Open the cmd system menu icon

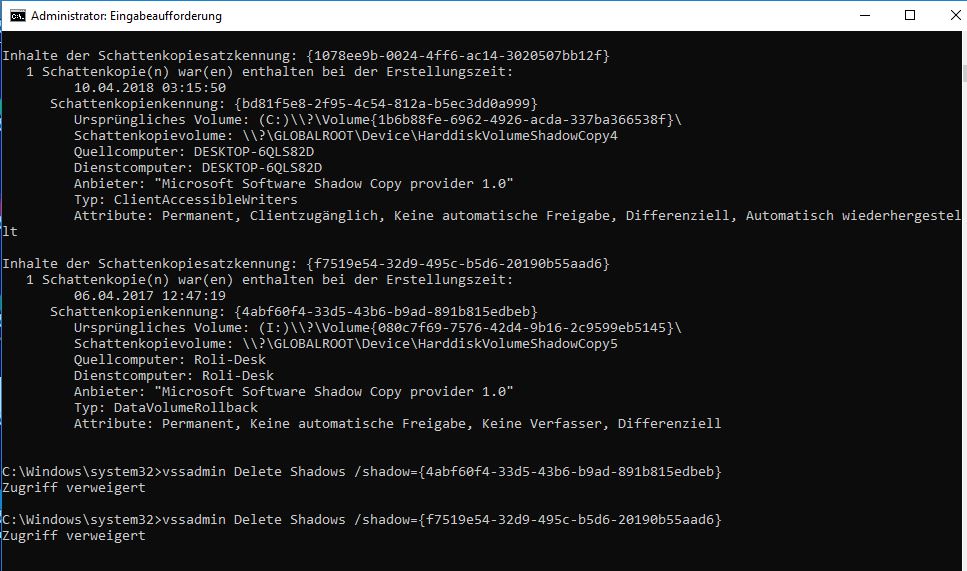[18, 15]
